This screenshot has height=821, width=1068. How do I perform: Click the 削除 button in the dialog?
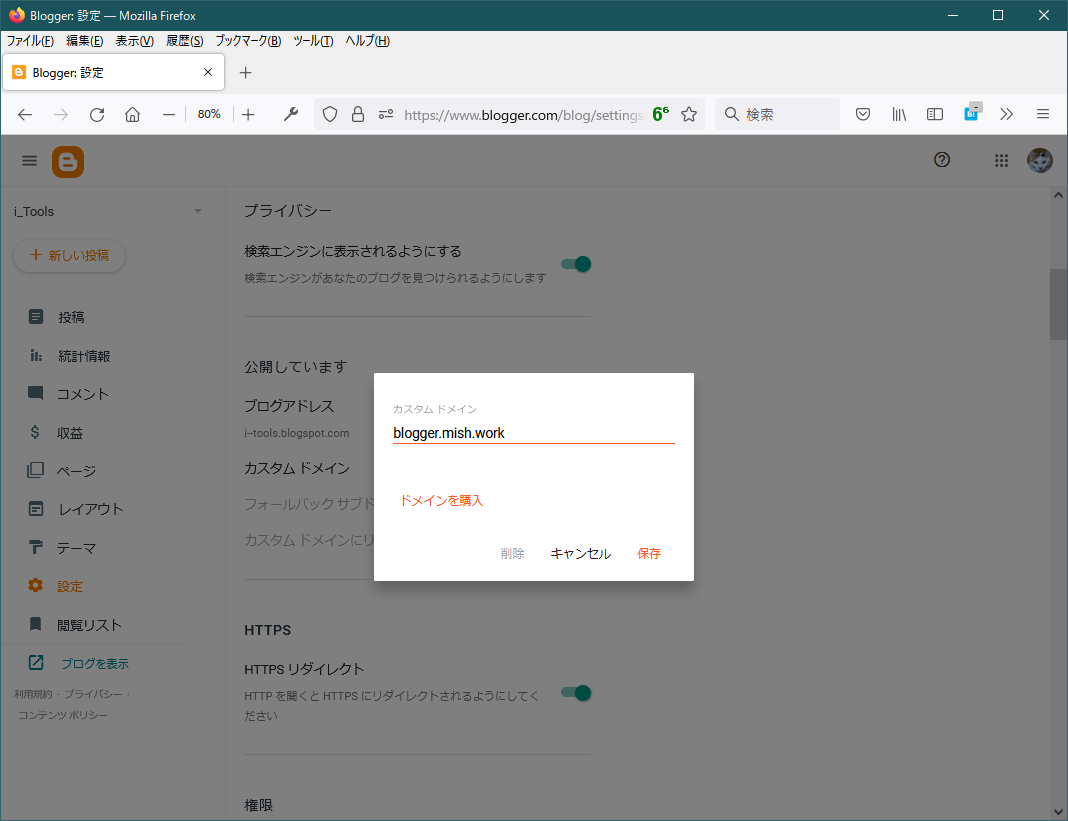coord(513,554)
